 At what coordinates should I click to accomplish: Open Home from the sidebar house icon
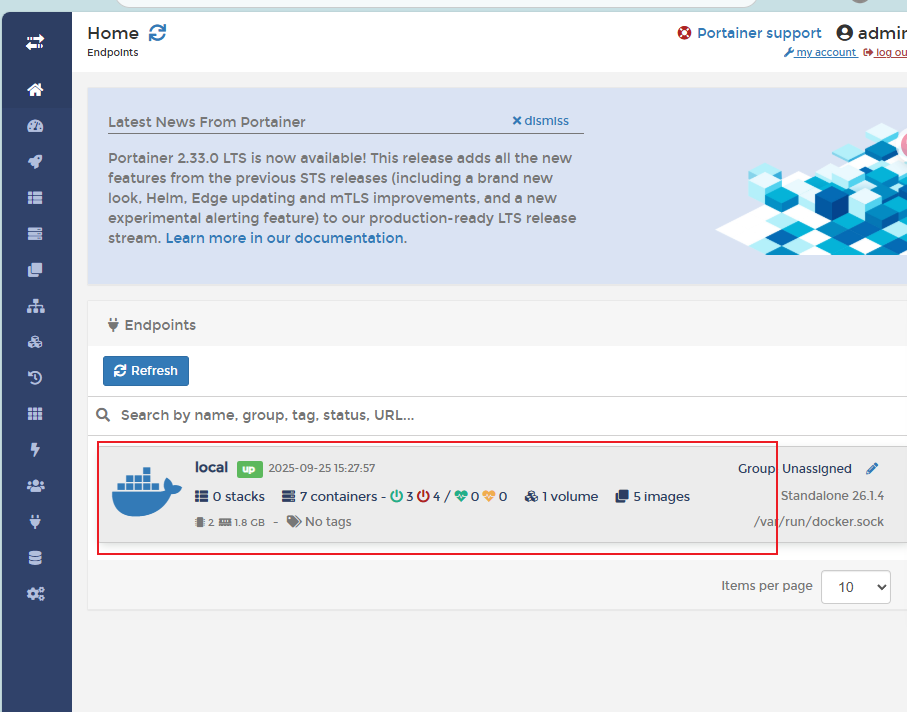pyautogui.click(x=35, y=90)
